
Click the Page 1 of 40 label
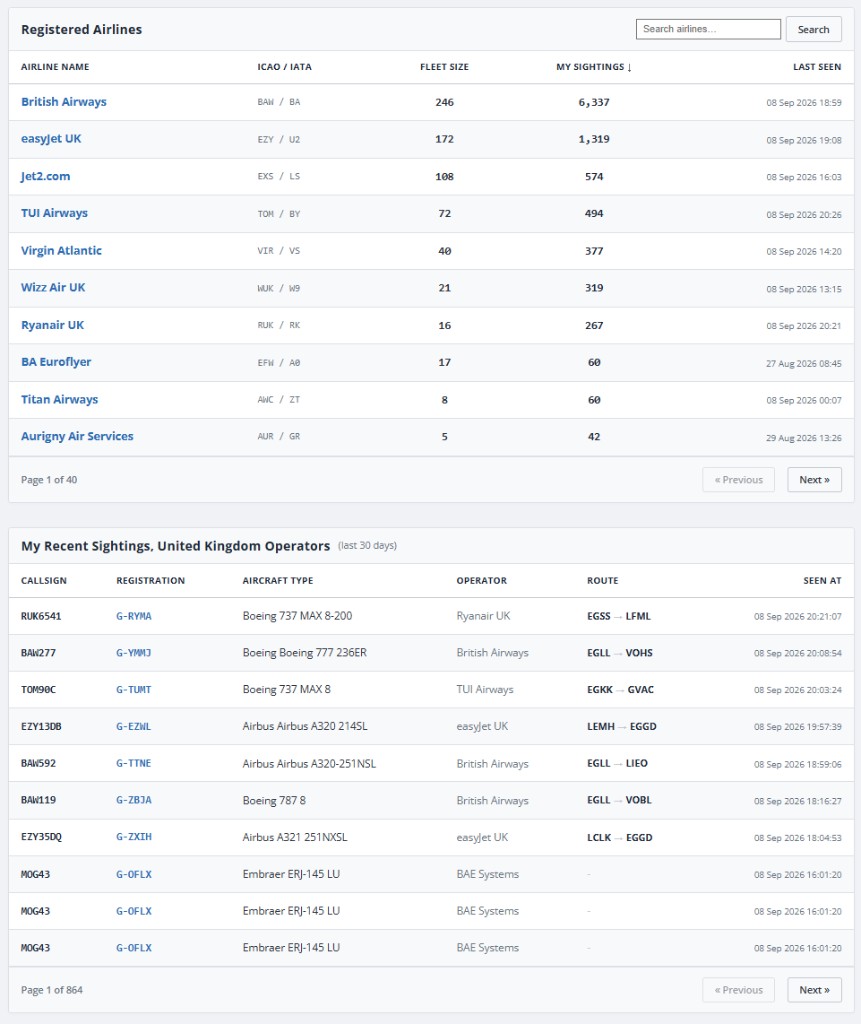(49, 480)
